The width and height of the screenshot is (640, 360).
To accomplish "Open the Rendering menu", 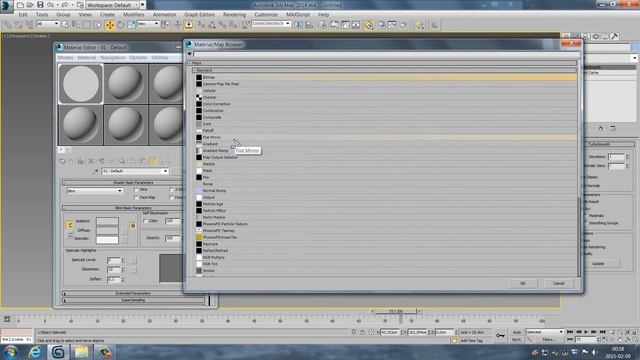I will coord(234,14).
